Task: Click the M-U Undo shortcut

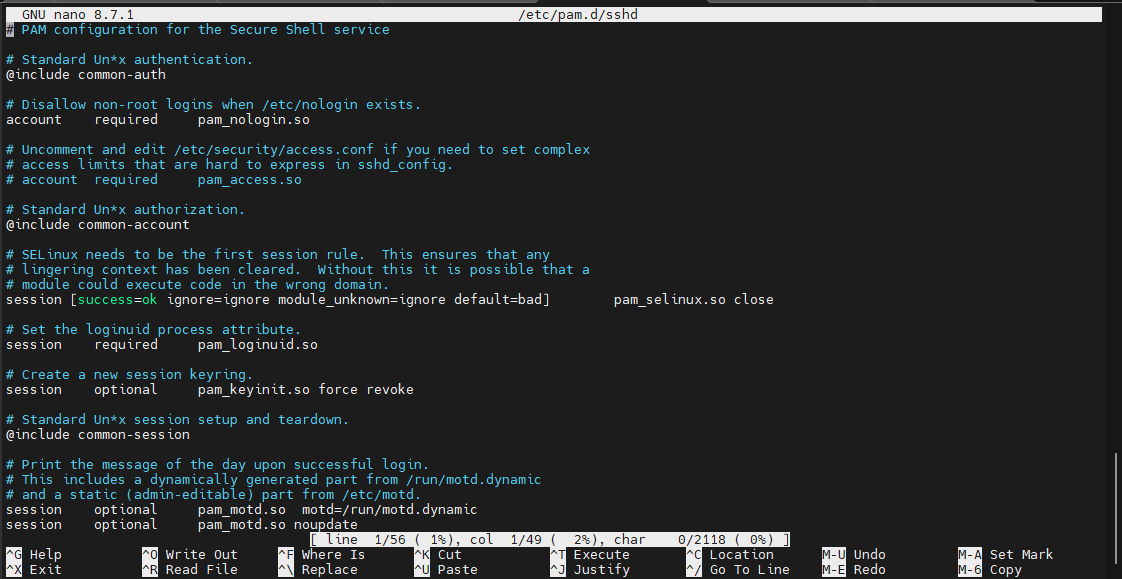Action: coord(854,555)
